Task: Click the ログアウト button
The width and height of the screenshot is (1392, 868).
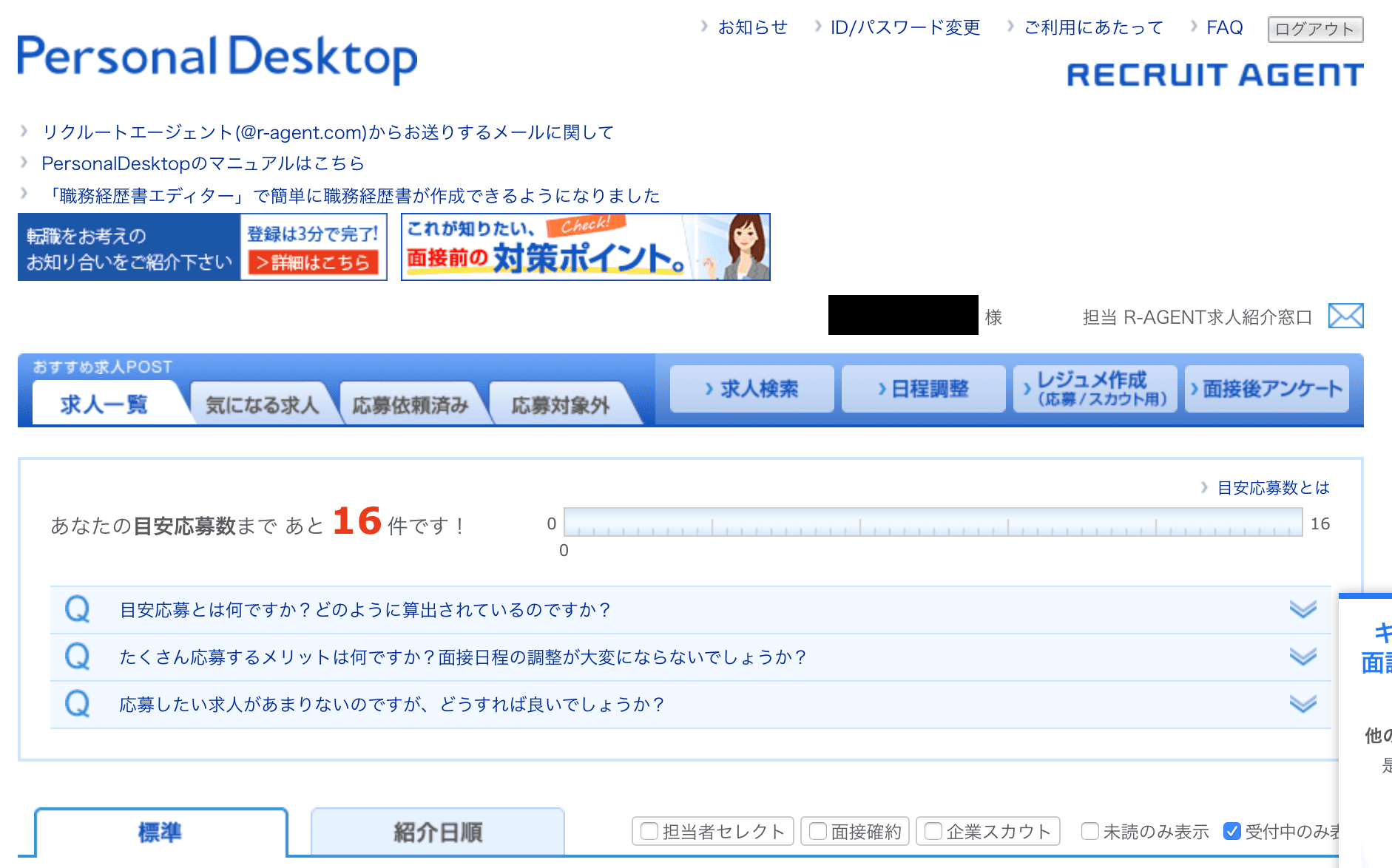Action: pos(1315,29)
